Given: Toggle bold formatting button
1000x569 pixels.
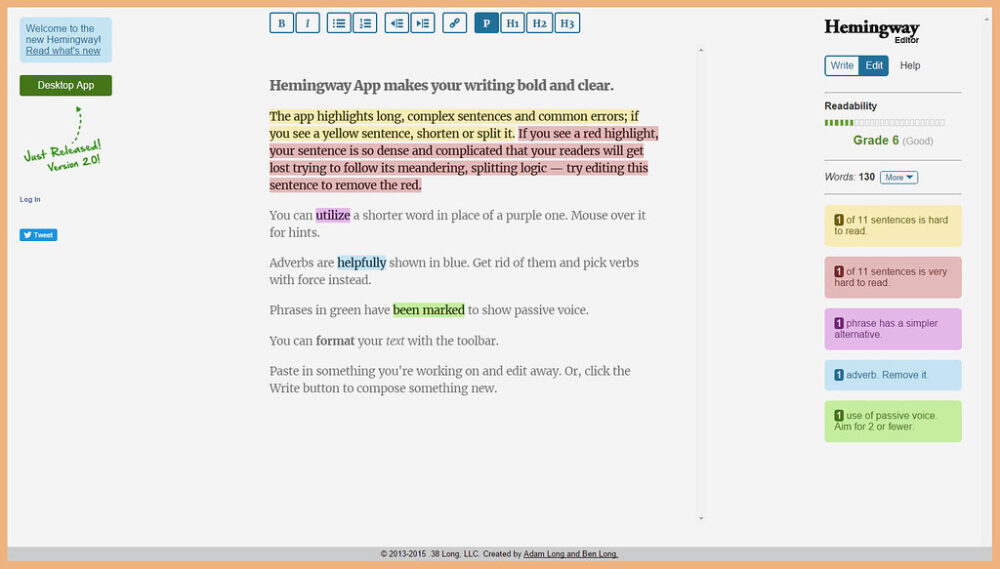Looking at the screenshot, I should [x=281, y=23].
